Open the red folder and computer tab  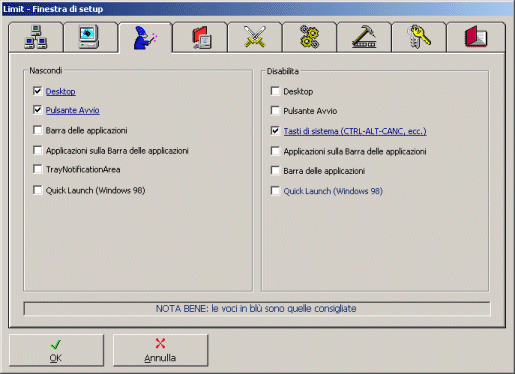(200, 37)
